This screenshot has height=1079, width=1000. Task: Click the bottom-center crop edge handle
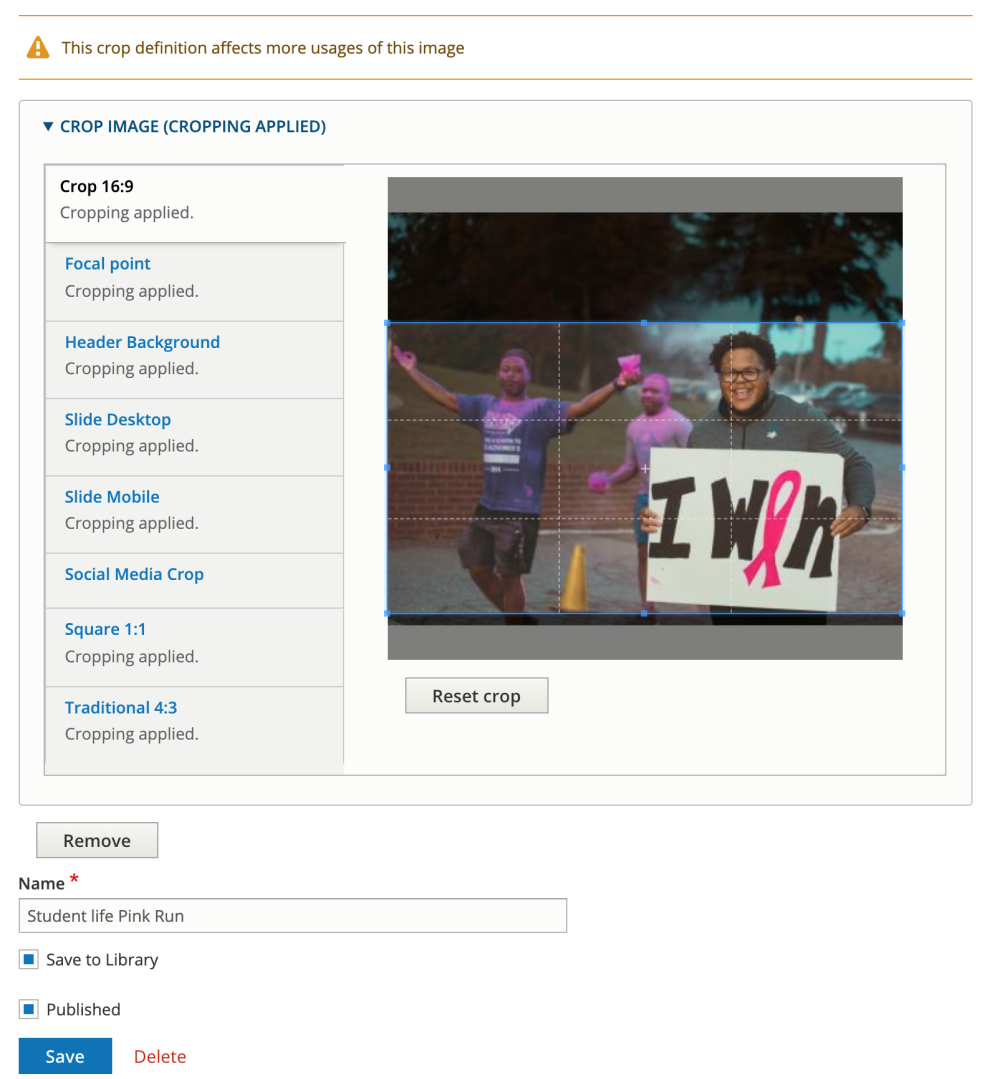coord(644,613)
